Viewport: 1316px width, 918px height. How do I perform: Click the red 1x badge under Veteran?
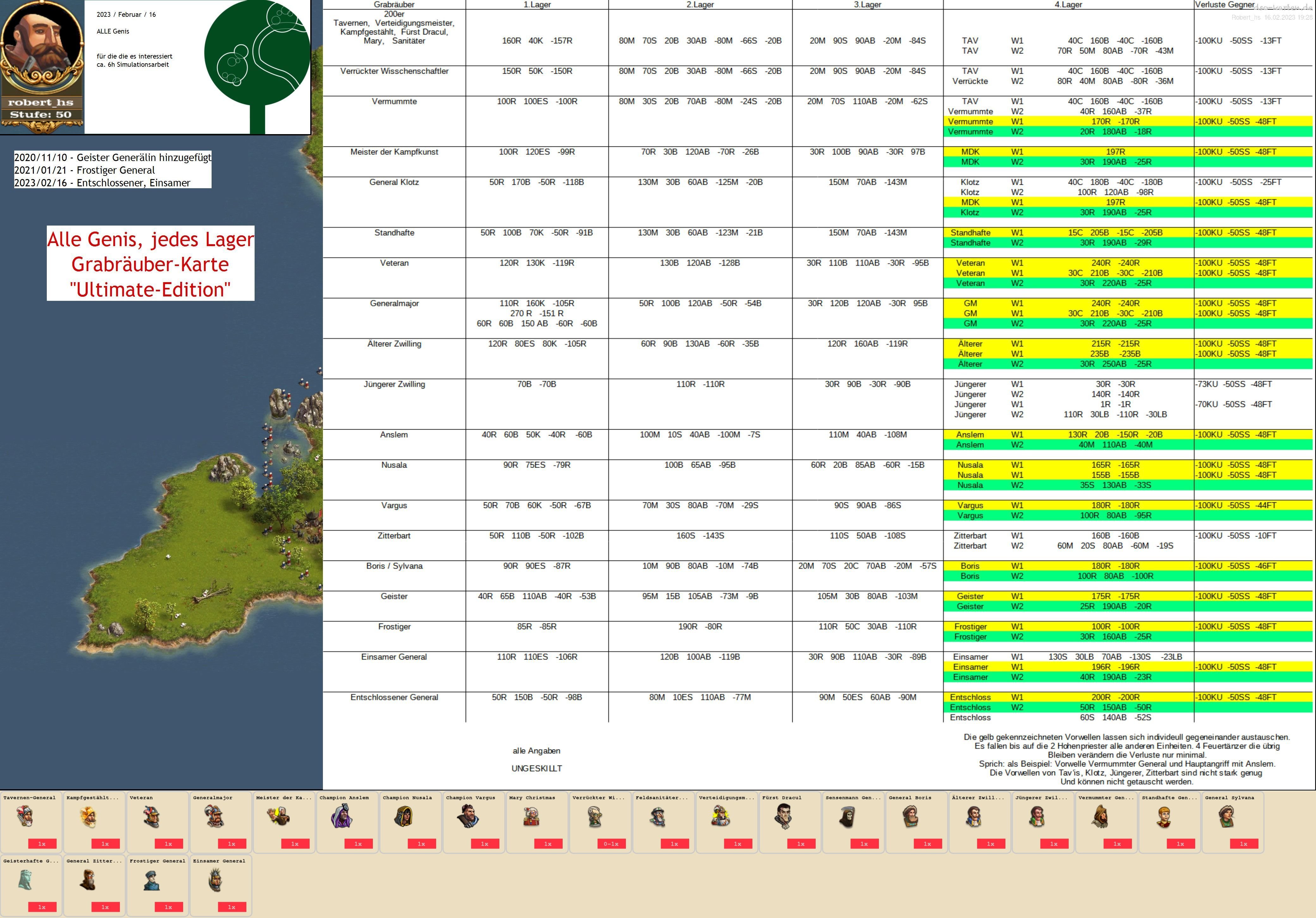(168, 843)
